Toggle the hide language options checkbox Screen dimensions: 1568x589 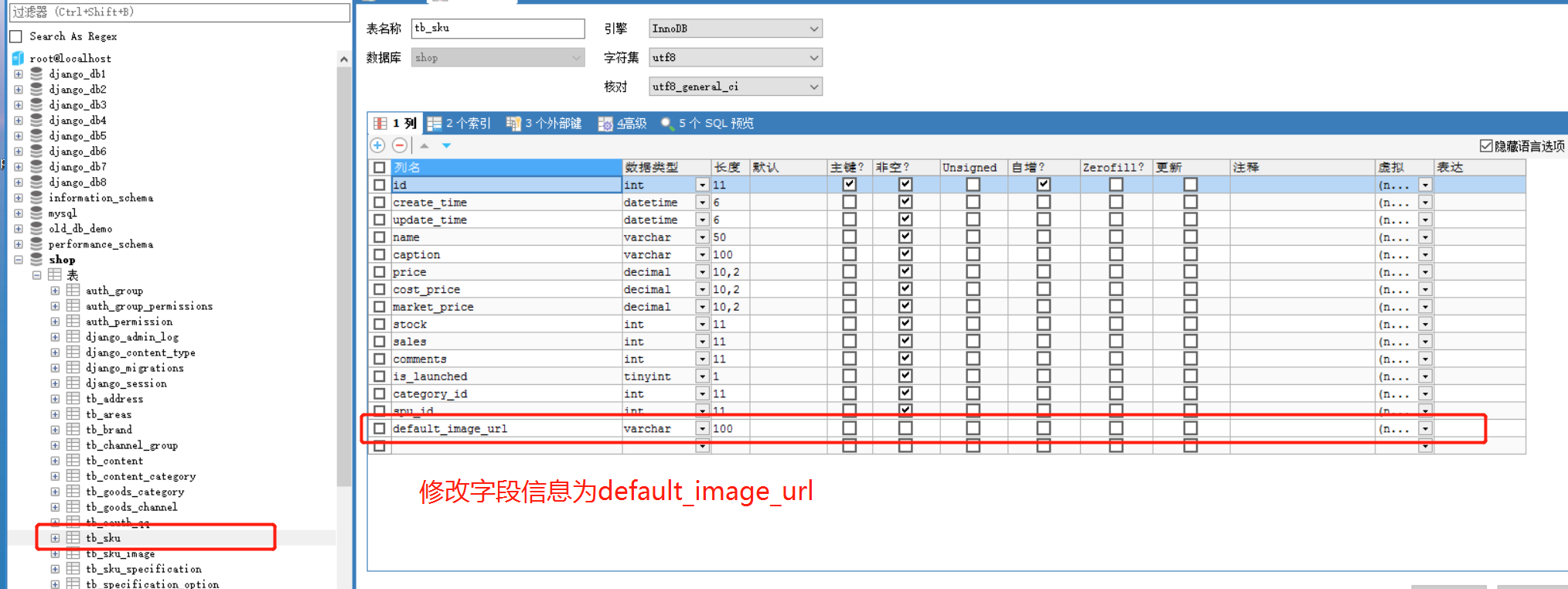click(1485, 145)
